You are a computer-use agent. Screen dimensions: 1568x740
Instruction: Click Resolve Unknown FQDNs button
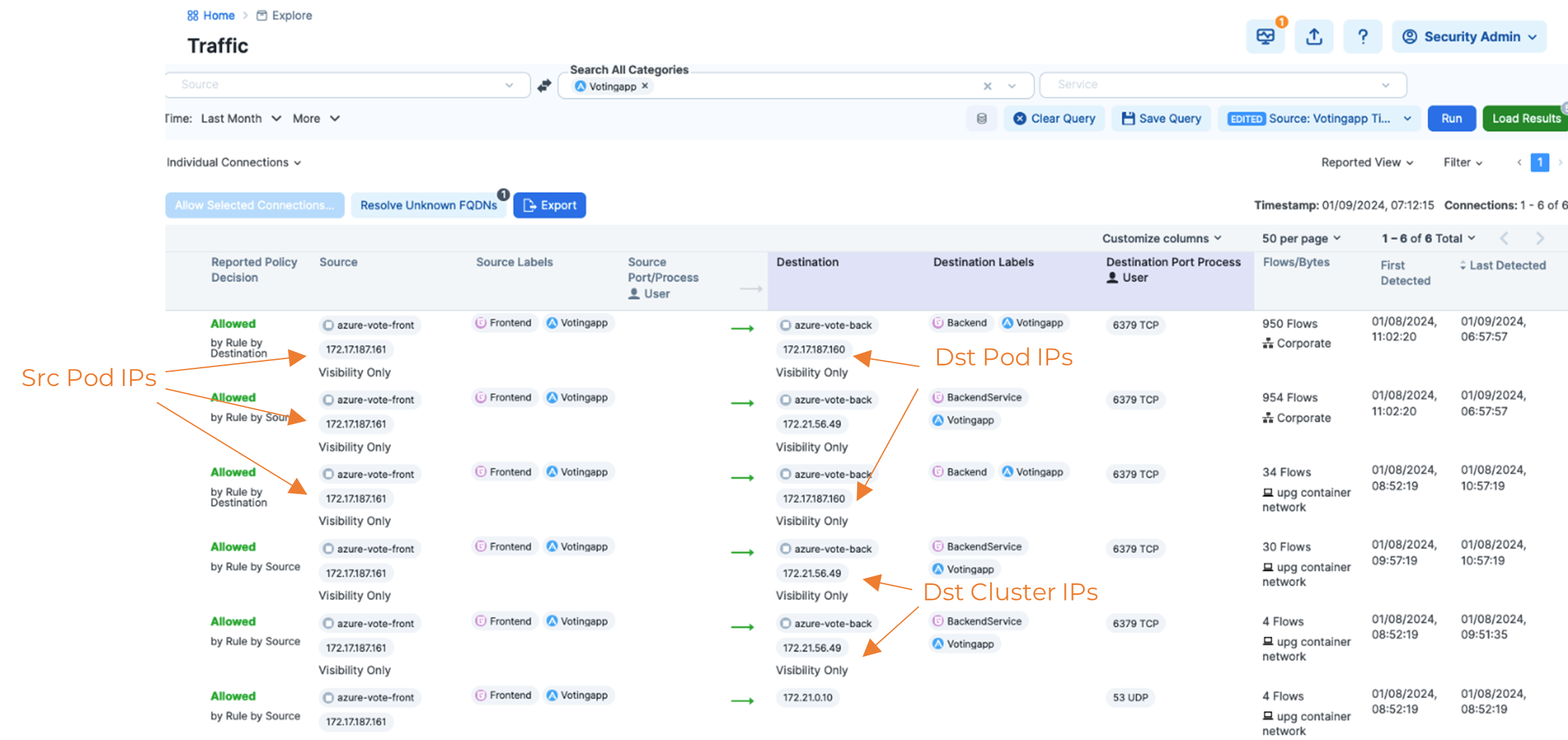coord(428,205)
